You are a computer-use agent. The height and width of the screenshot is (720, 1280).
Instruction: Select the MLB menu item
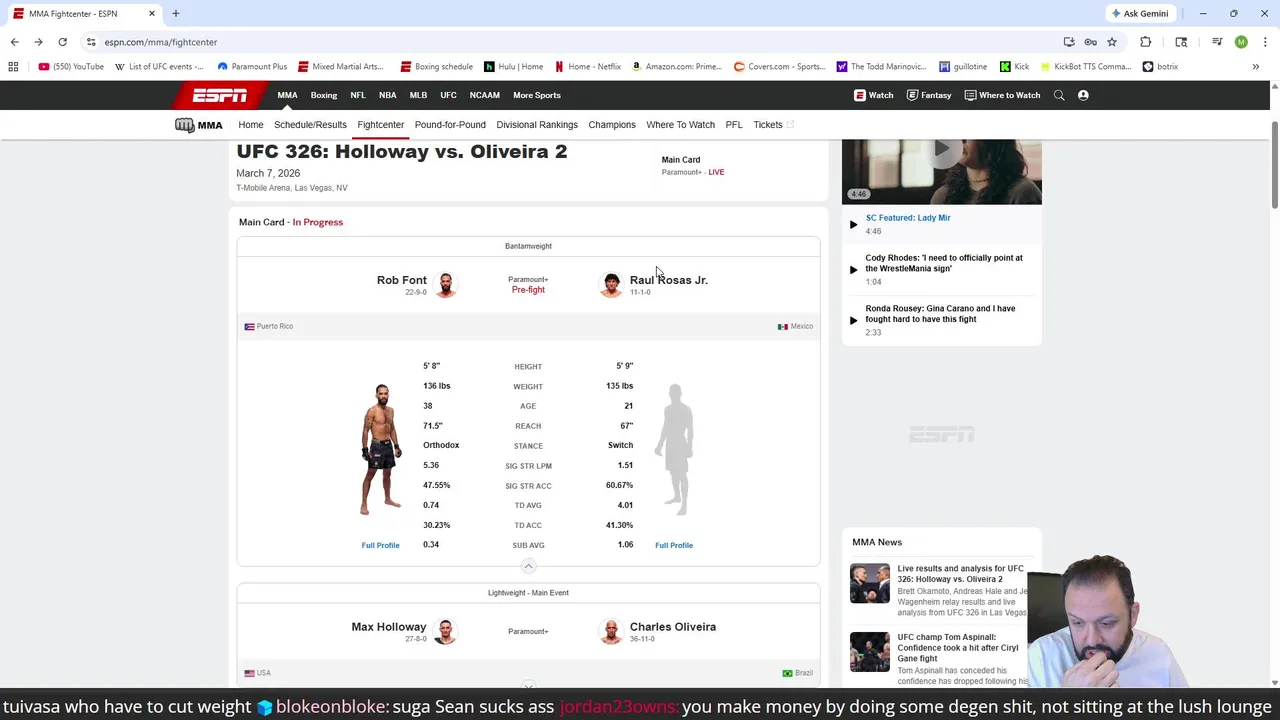[418, 95]
